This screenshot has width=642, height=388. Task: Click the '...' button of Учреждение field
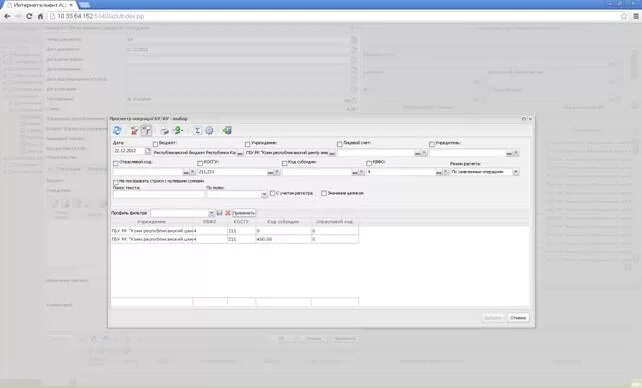[x=332, y=153]
